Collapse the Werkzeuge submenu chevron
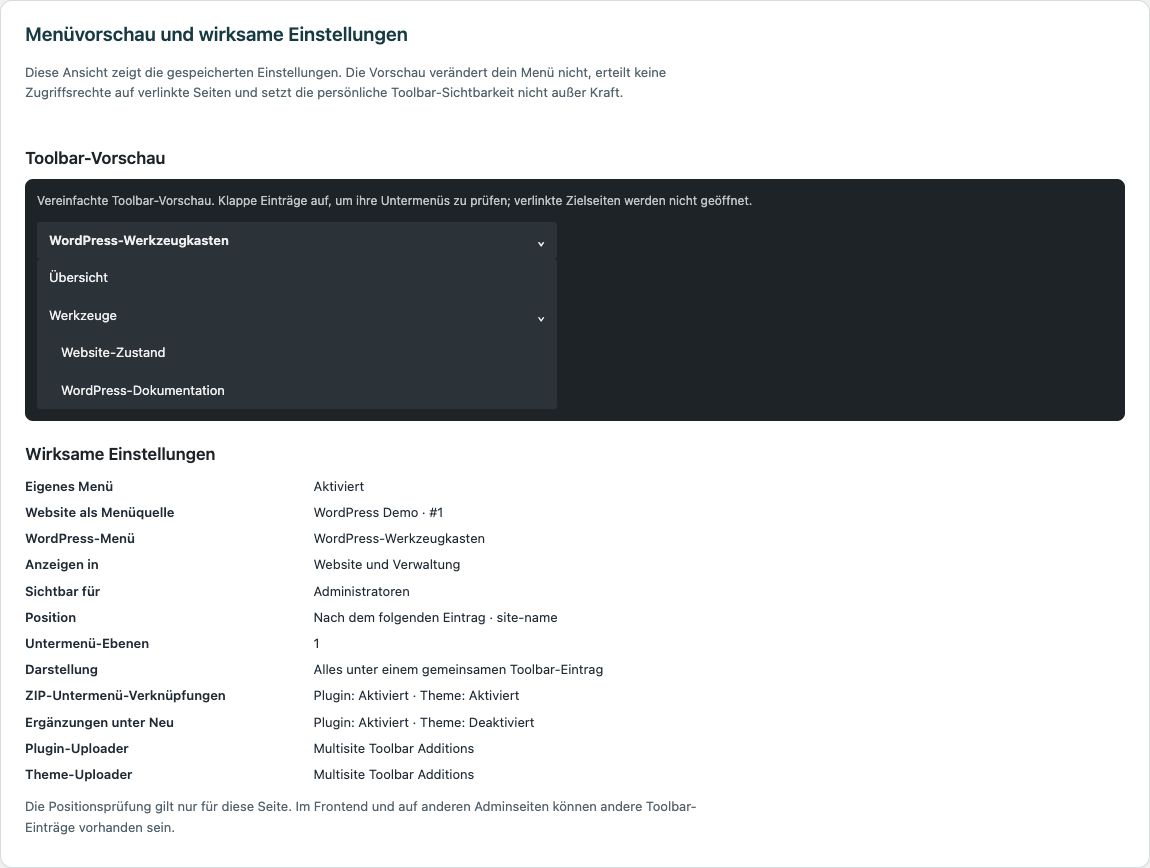The height and width of the screenshot is (868, 1150). coord(541,318)
